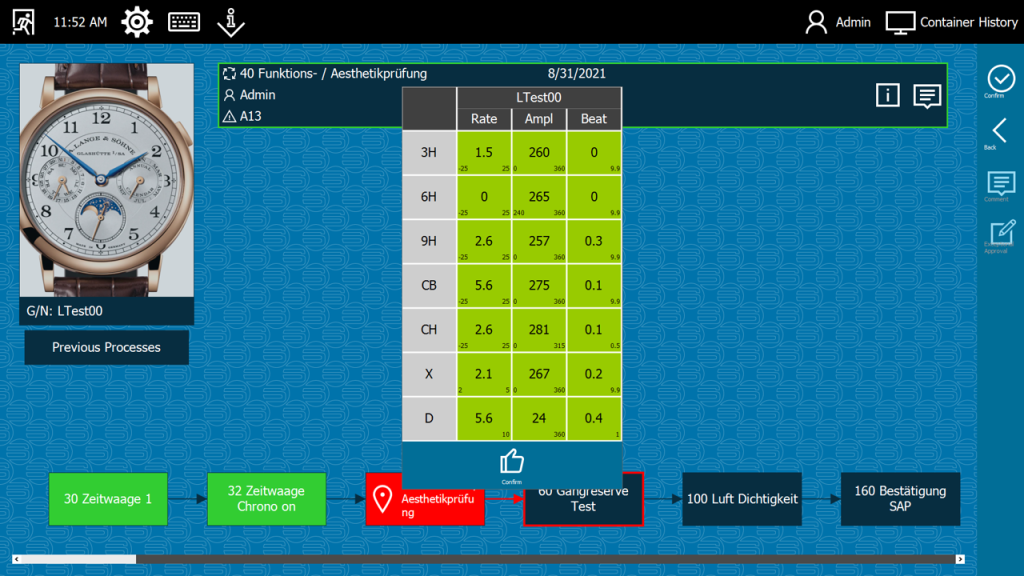Select the 32 Zeitwaage Chrono on step
Viewport: 1024px width, 576px height.
tap(266, 499)
